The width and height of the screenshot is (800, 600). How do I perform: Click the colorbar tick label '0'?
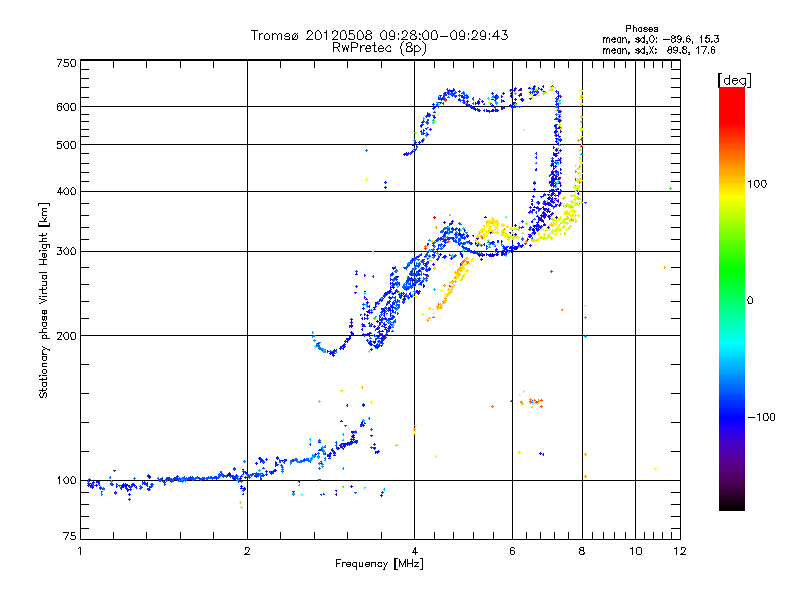pyautogui.click(x=750, y=301)
